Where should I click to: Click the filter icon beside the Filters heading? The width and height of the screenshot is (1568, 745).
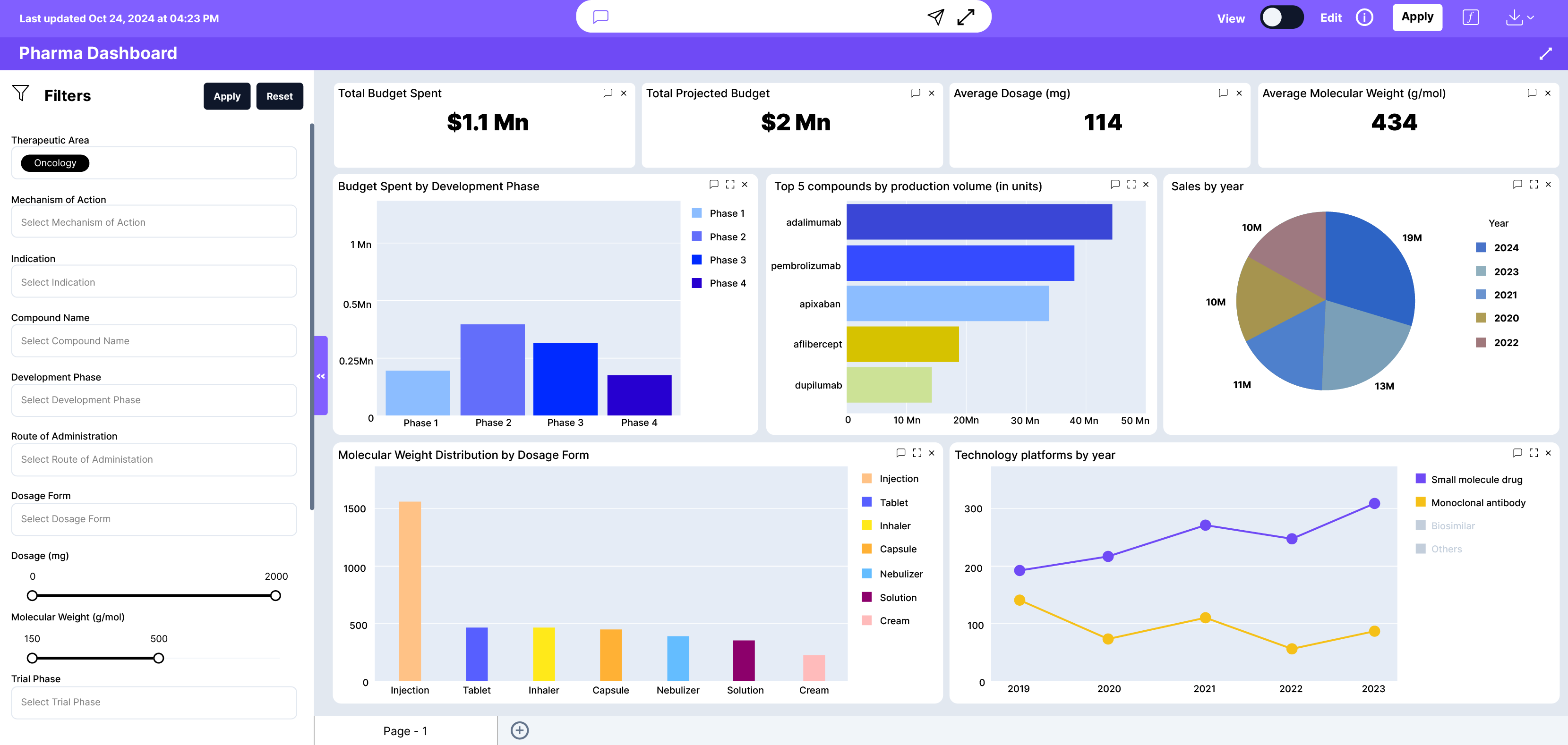(21, 93)
